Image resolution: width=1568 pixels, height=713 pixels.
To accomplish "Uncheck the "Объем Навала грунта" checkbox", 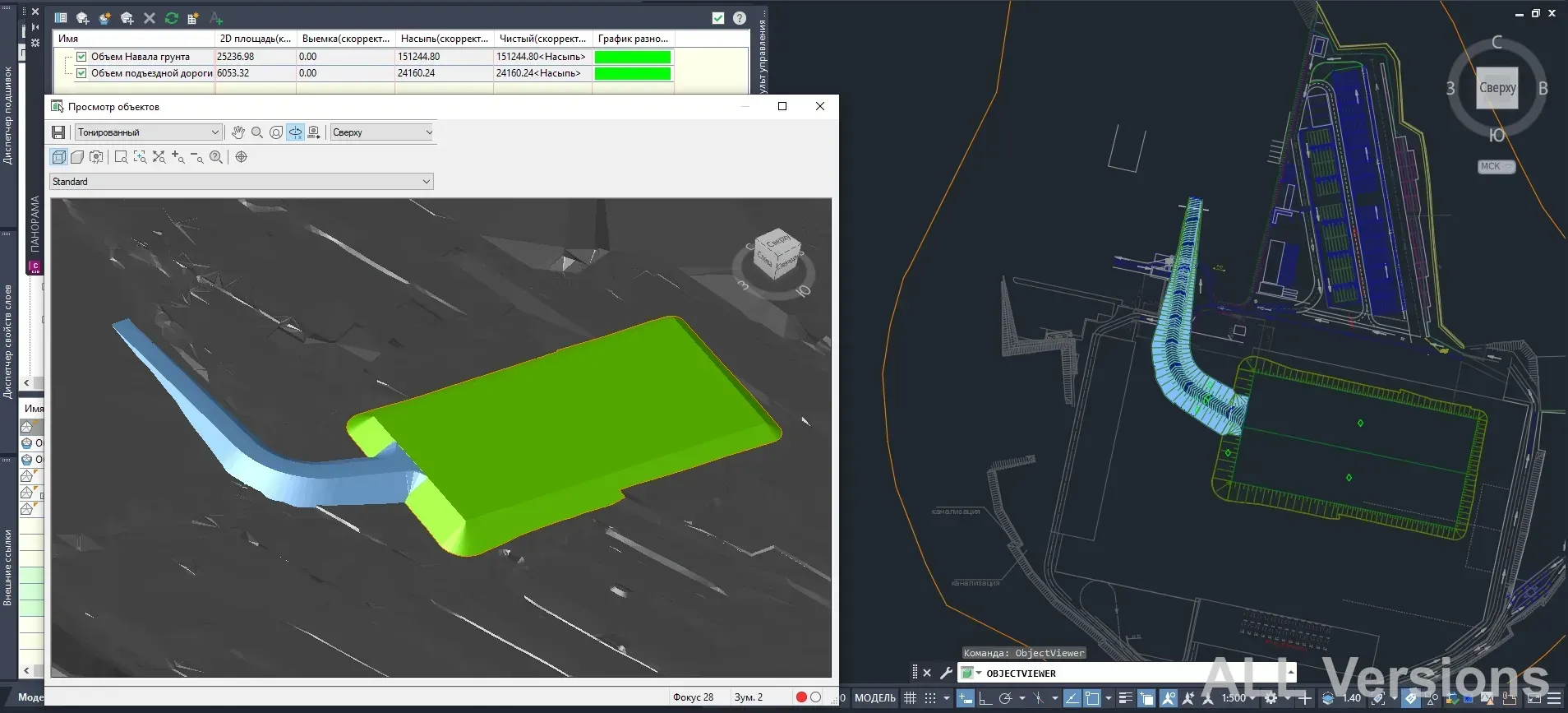I will click(x=81, y=57).
